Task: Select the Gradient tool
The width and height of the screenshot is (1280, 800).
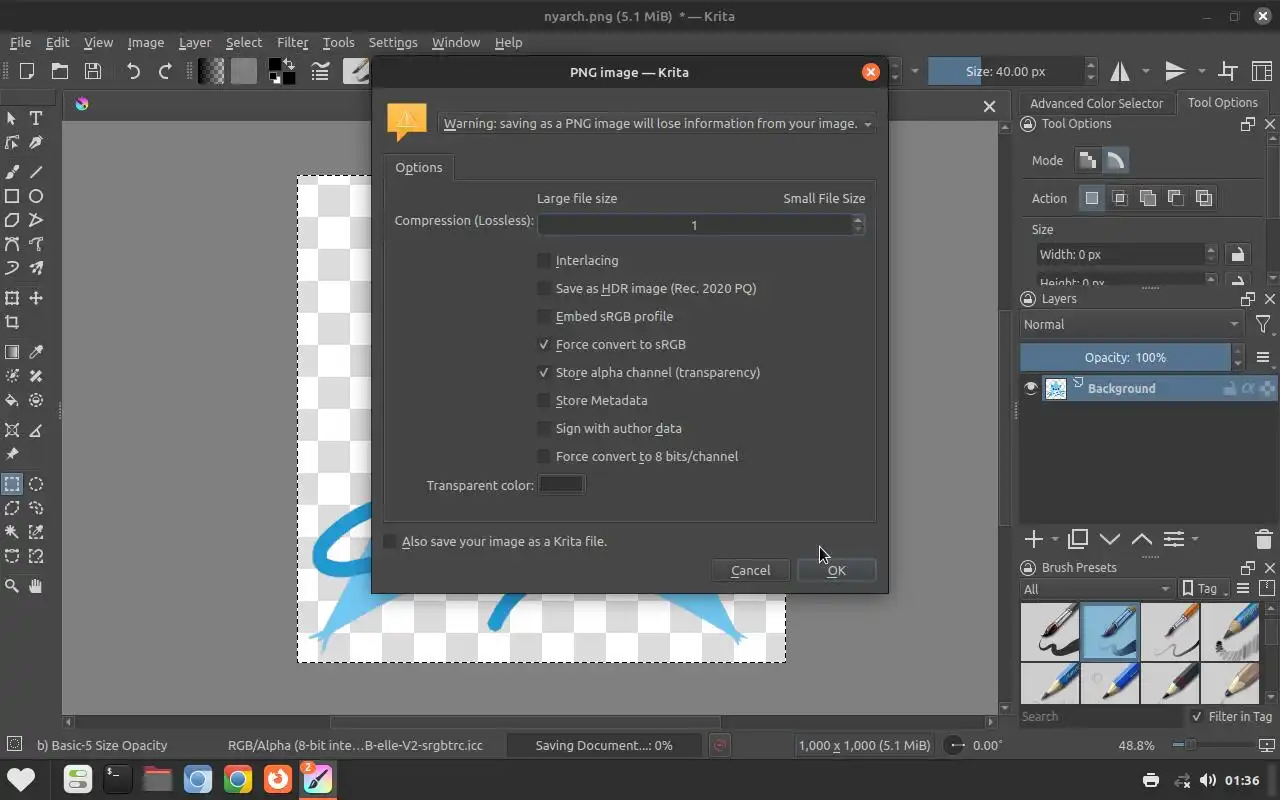Action: click(12, 352)
